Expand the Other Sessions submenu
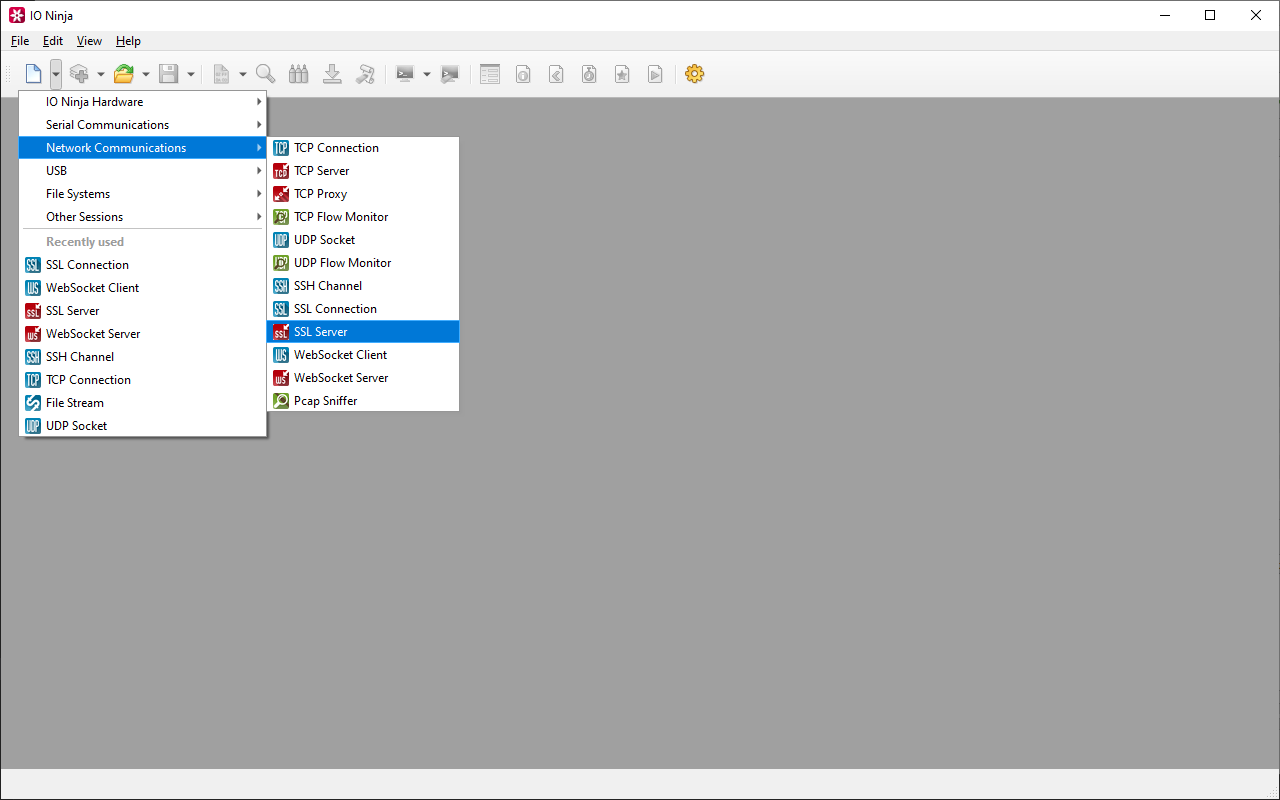The image size is (1280, 800). [143, 217]
